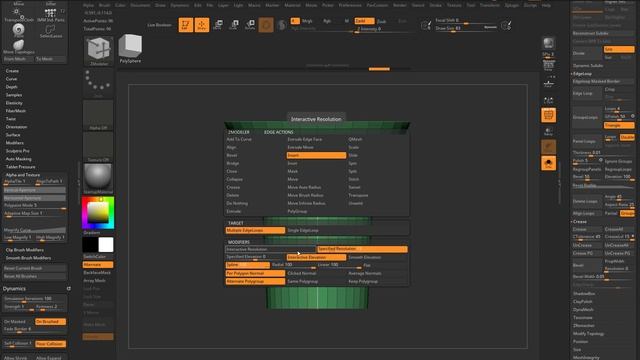Toggle the Zadd button
The width and height of the screenshot is (640, 360).
[364, 21]
